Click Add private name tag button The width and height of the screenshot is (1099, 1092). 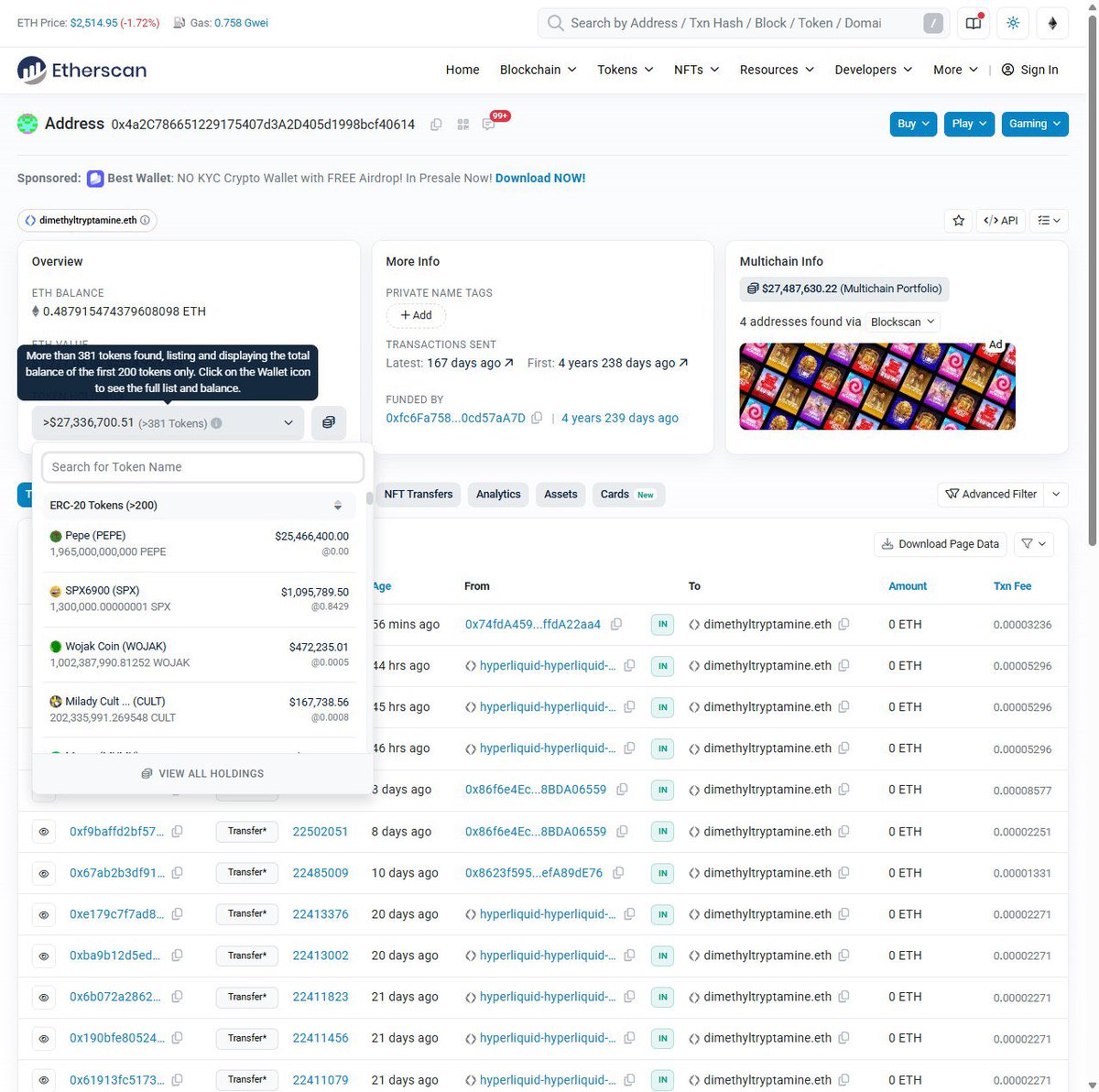[416, 315]
